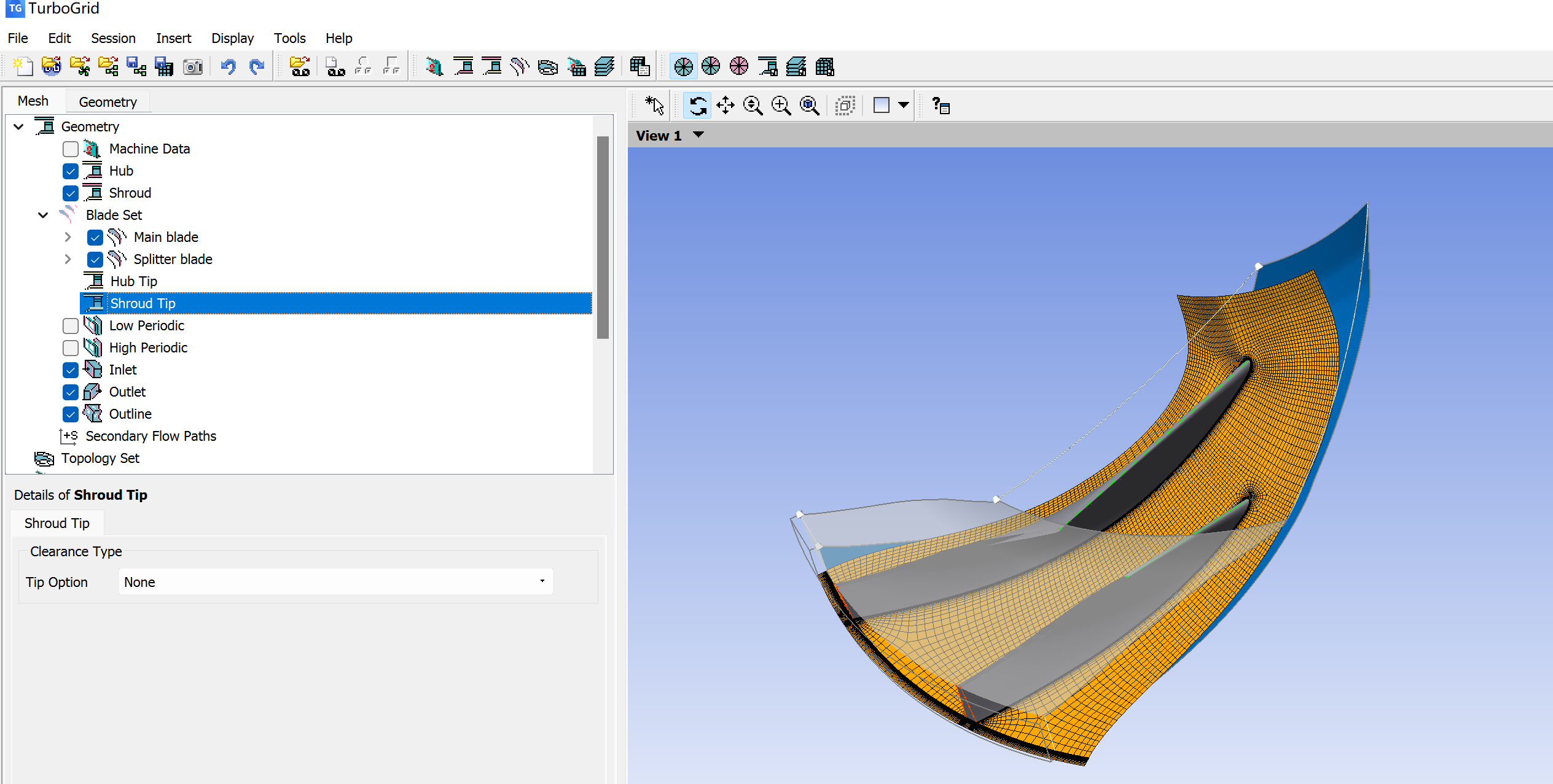Viewport: 1553px width, 784px height.
Task: Select the Pan view tool
Action: click(726, 106)
